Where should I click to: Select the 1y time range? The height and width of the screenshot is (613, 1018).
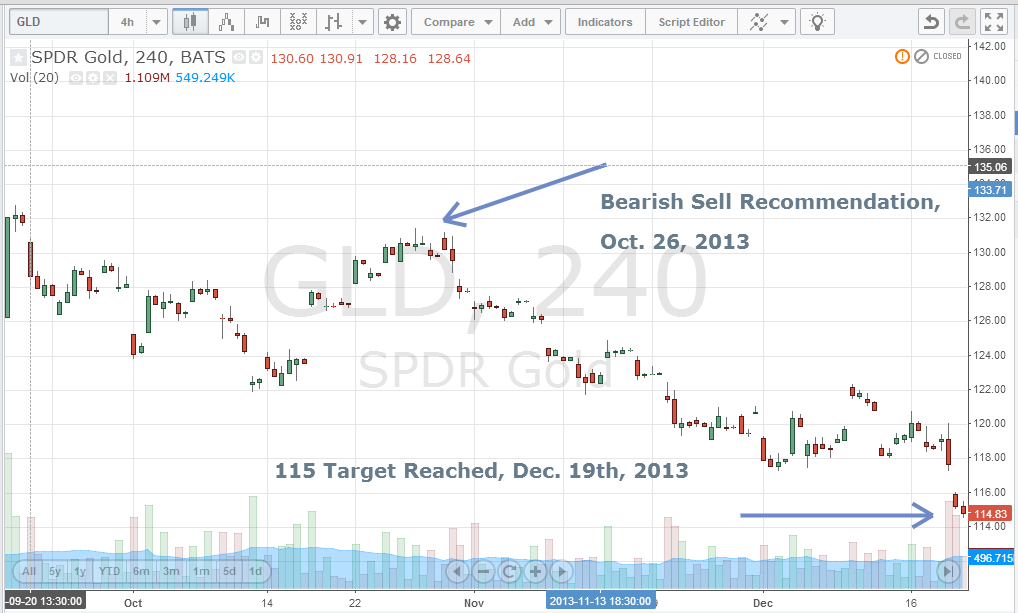coord(80,571)
